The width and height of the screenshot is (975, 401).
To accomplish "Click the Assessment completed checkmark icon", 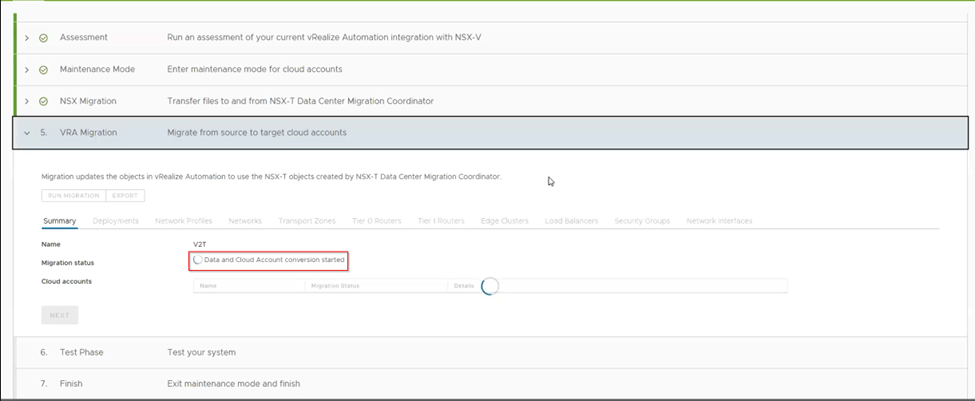I will [x=43, y=38].
